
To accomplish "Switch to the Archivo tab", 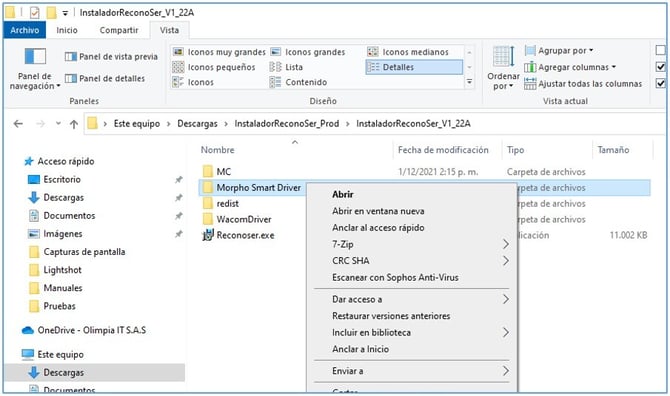I will tap(24, 30).
